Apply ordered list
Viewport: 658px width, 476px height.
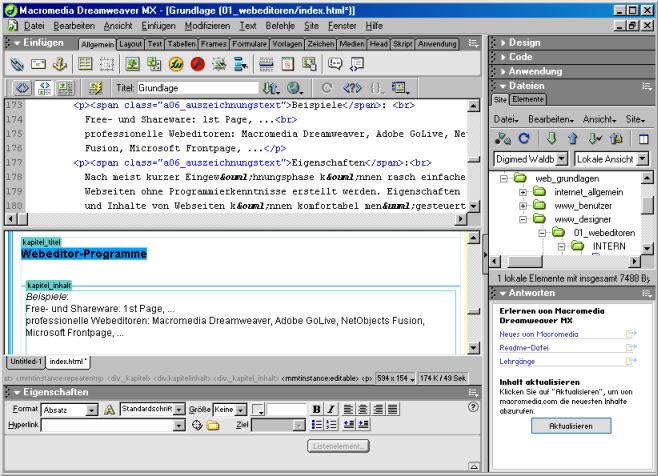pos(332,425)
